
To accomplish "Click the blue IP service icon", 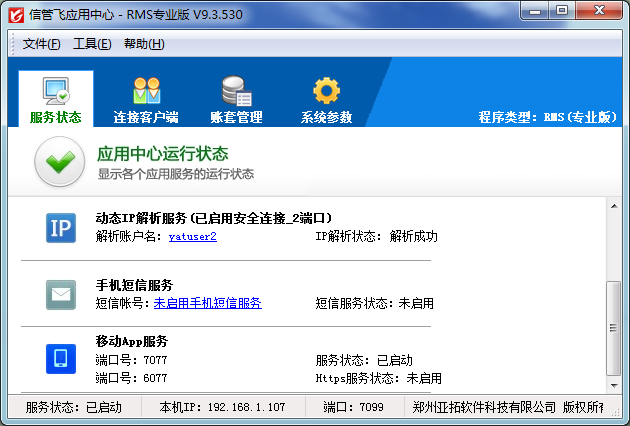I will coord(61,228).
